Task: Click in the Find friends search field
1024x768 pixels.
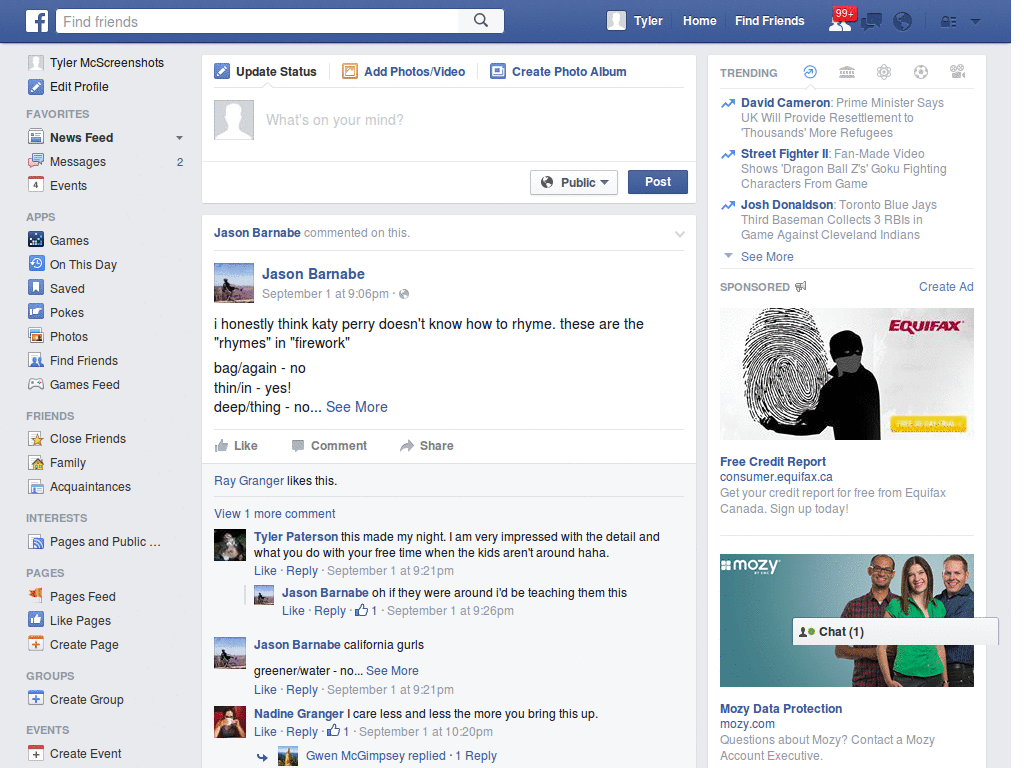Action: tap(258, 21)
